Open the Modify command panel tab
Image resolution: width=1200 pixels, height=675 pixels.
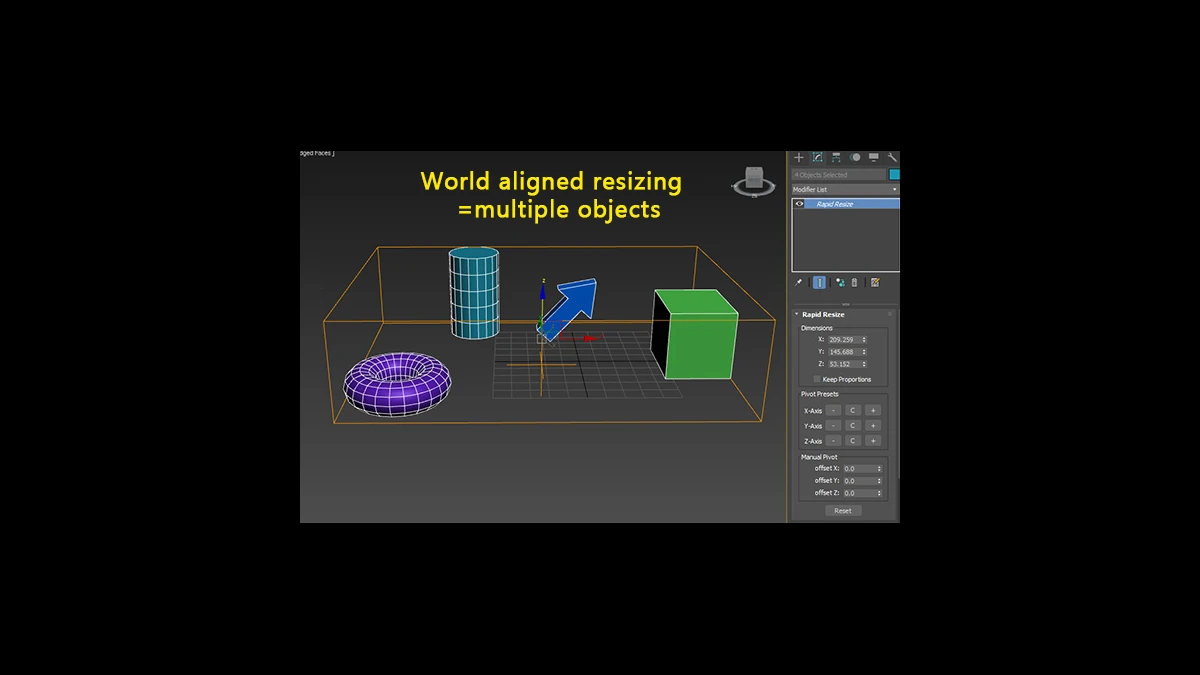(x=817, y=158)
